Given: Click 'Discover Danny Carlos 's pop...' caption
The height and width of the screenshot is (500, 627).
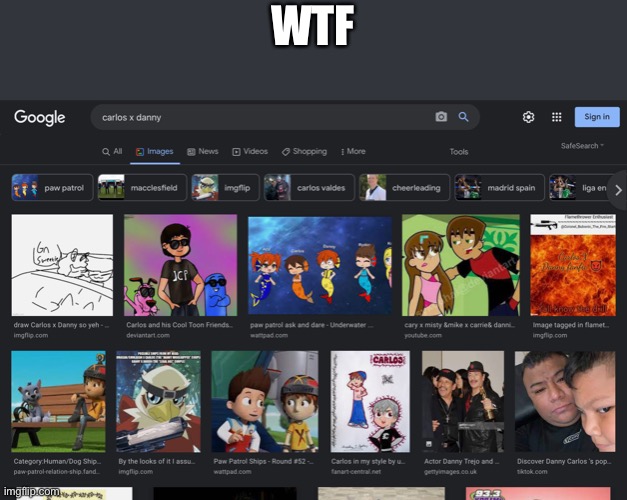Looking at the screenshot, I should (x=564, y=461).
